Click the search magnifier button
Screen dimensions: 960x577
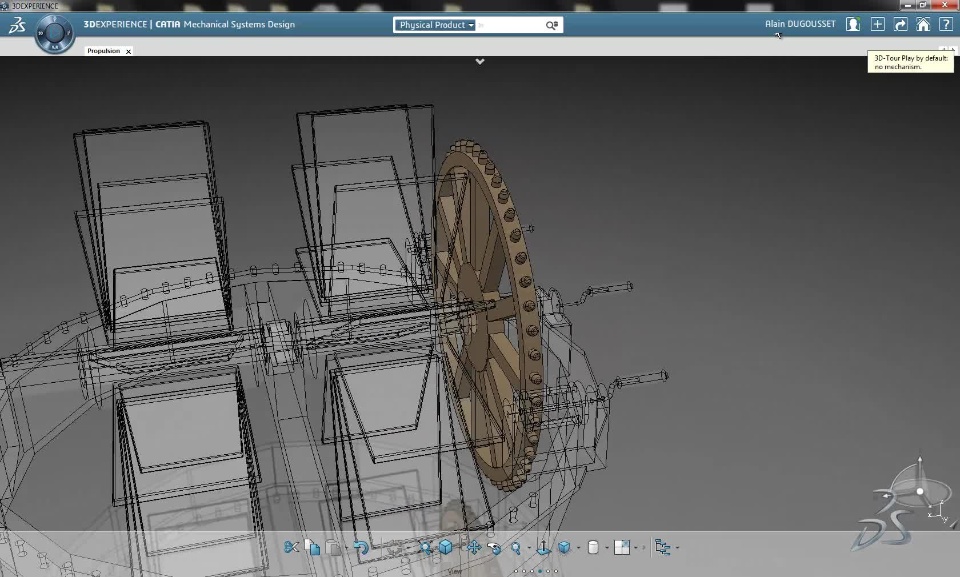(x=552, y=25)
